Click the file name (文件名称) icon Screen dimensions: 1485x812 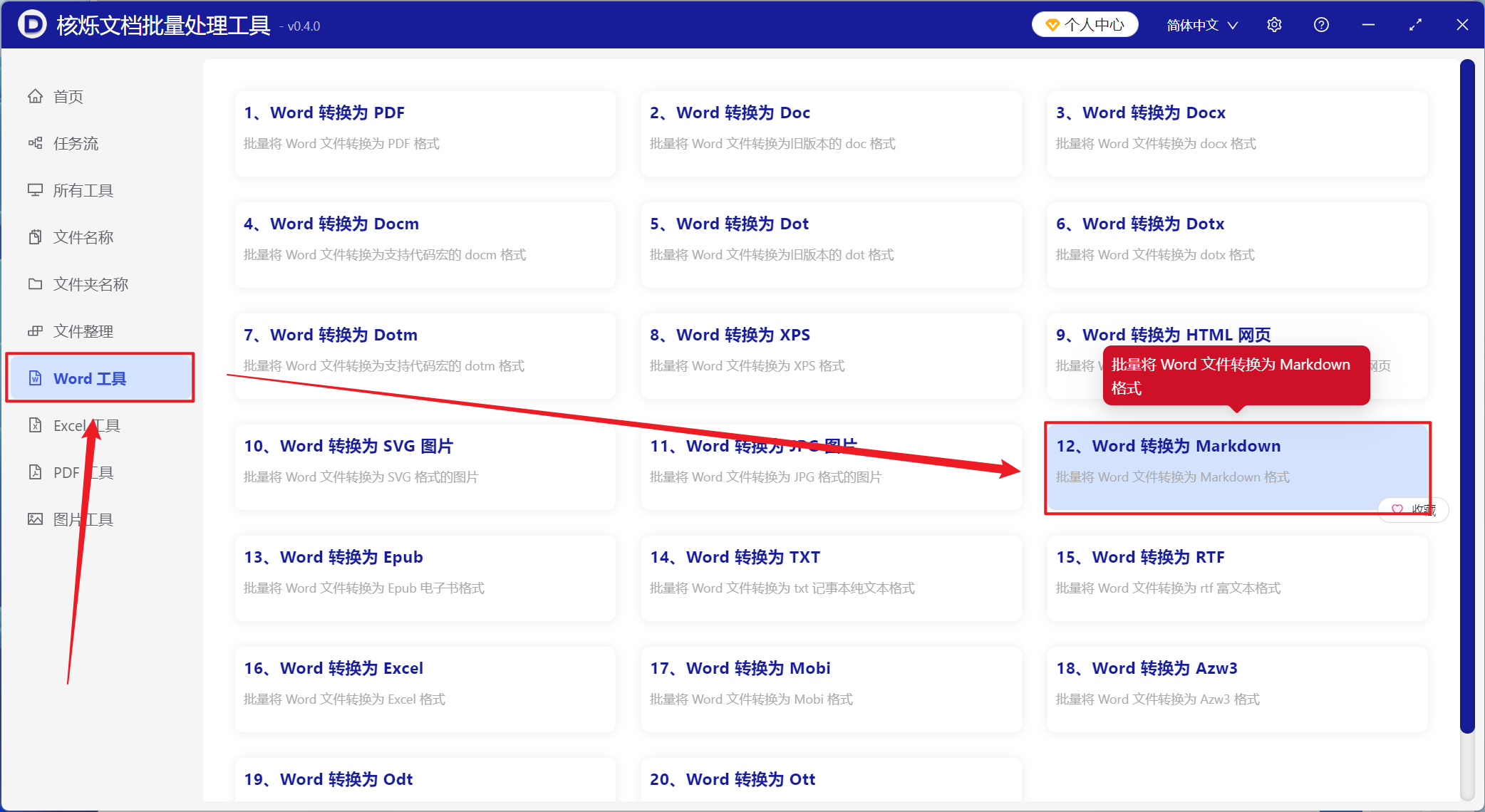(35, 237)
